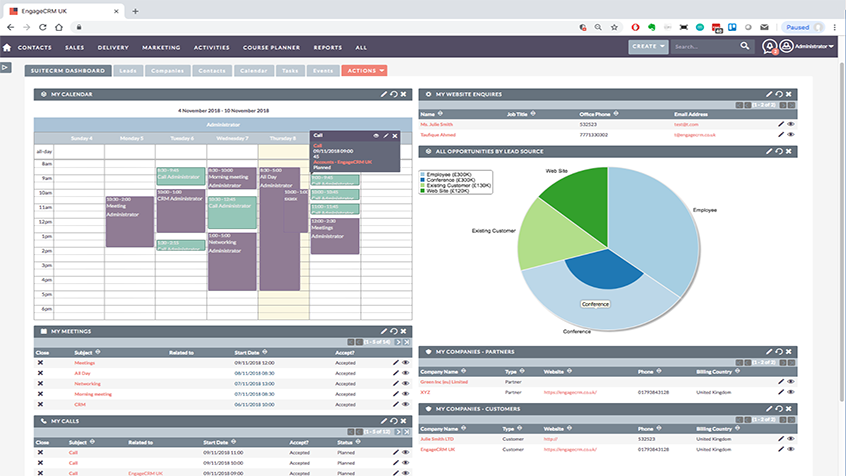Screen dimensions: 846x476
Task: Open the Taufique Ahmed enquiry link
Action: click(x=438, y=135)
